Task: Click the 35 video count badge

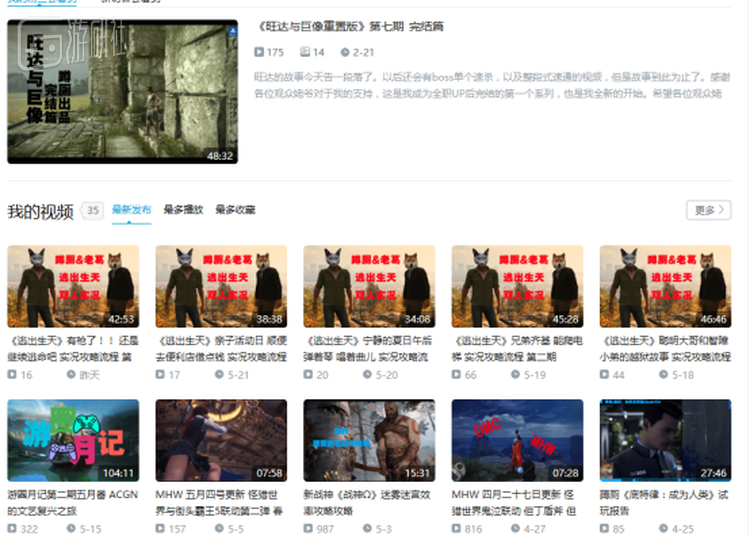Action: coord(93,210)
